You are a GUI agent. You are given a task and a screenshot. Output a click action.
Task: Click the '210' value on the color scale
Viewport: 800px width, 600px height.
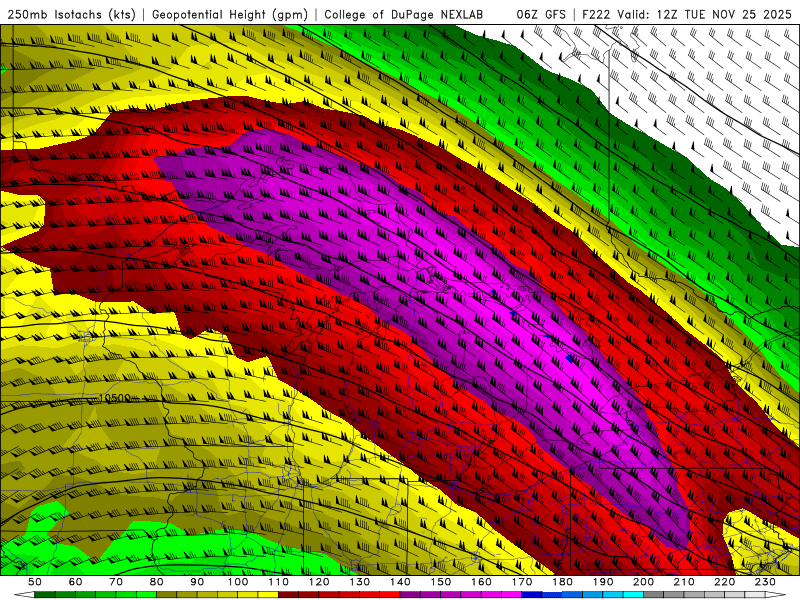coord(684,582)
